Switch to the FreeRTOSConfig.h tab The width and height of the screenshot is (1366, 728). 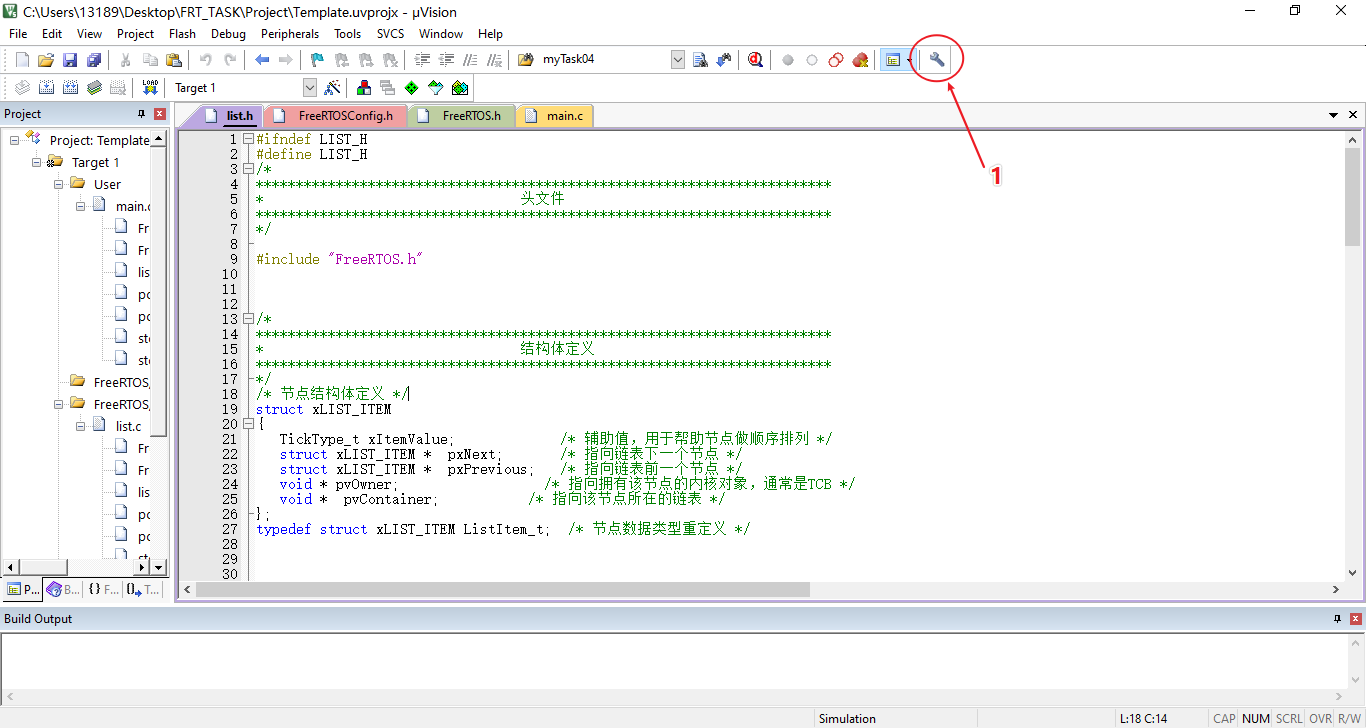[x=336, y=116]
